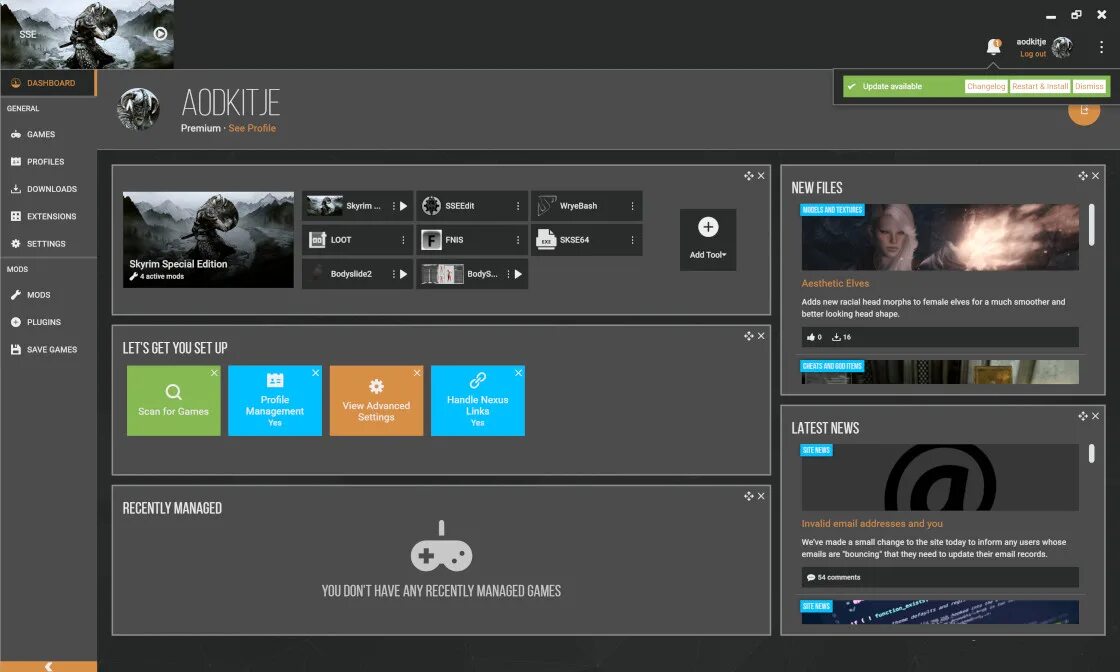The width and height of the screenshot is (1120, 672).
Task: Click the orange export icon below the header
Action: pos(1084,111)
